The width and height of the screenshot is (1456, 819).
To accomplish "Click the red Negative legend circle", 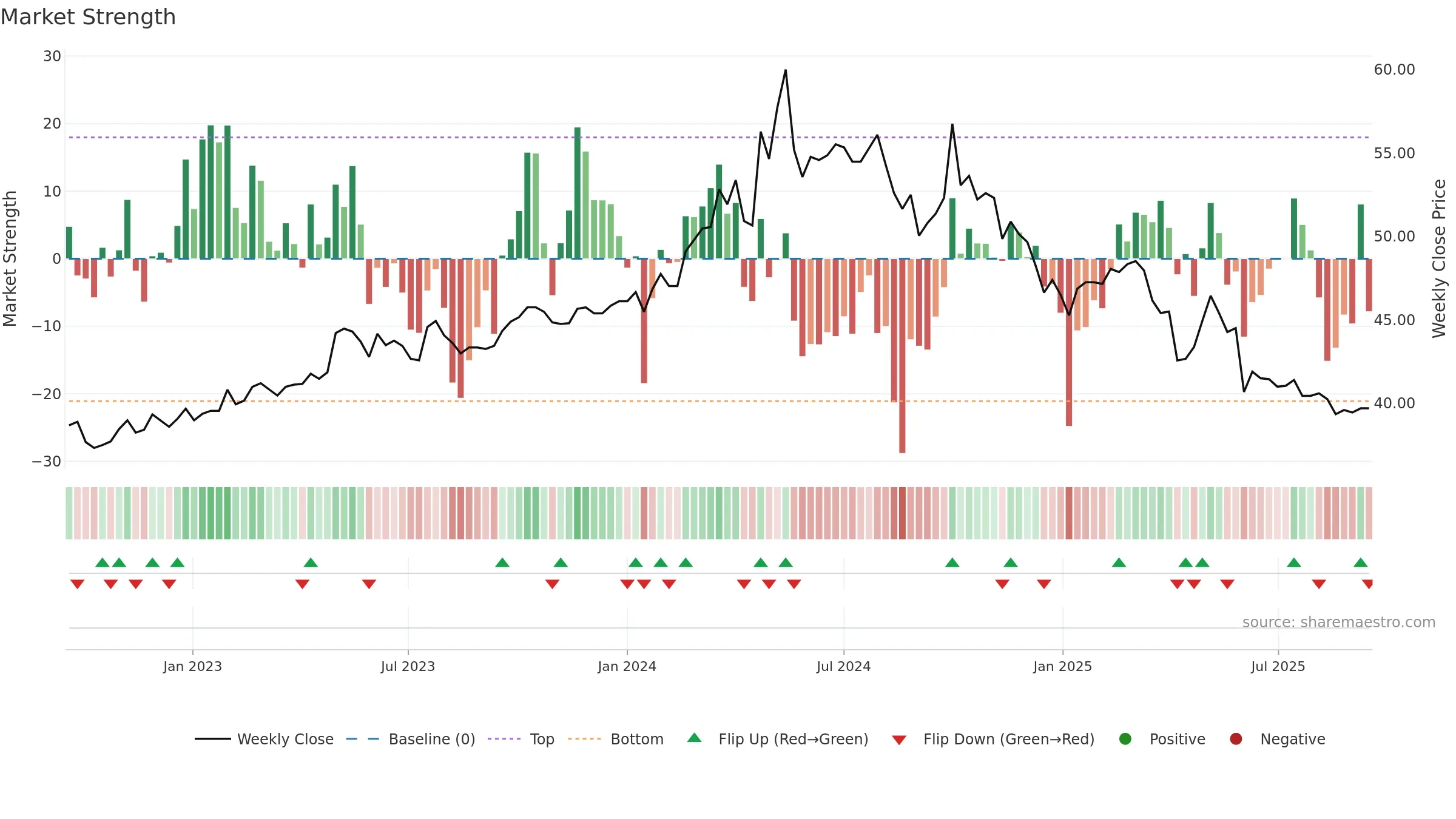I will coord(1236,739).
